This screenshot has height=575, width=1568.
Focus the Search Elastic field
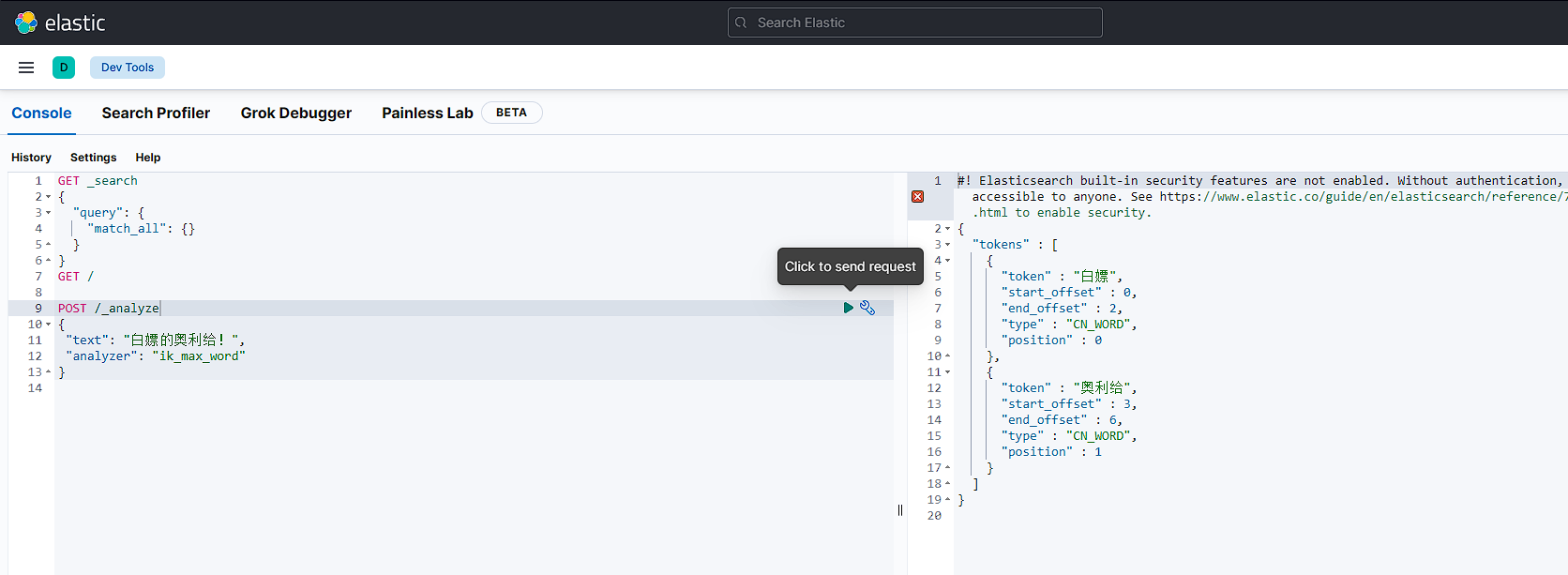[x=915, y=23]
